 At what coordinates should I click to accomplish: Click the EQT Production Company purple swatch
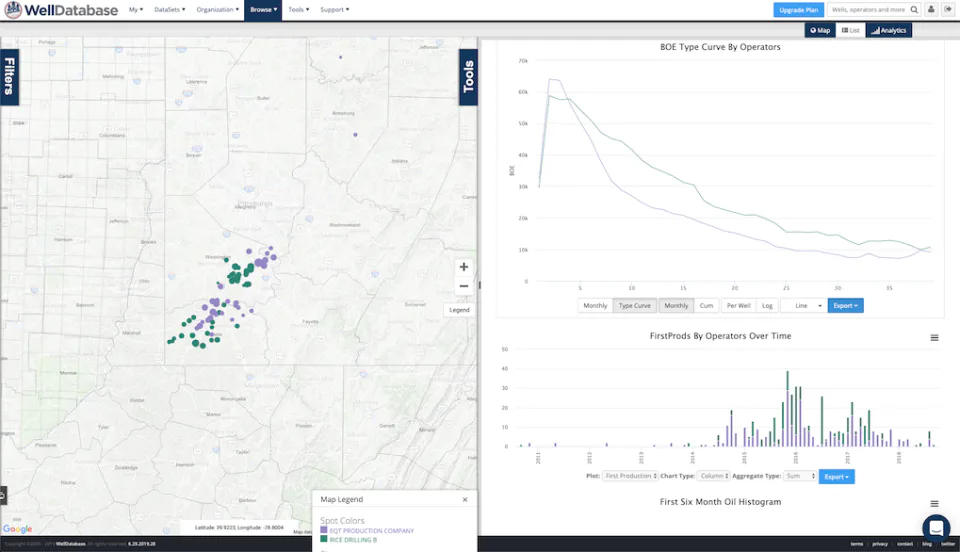[324, 530]
